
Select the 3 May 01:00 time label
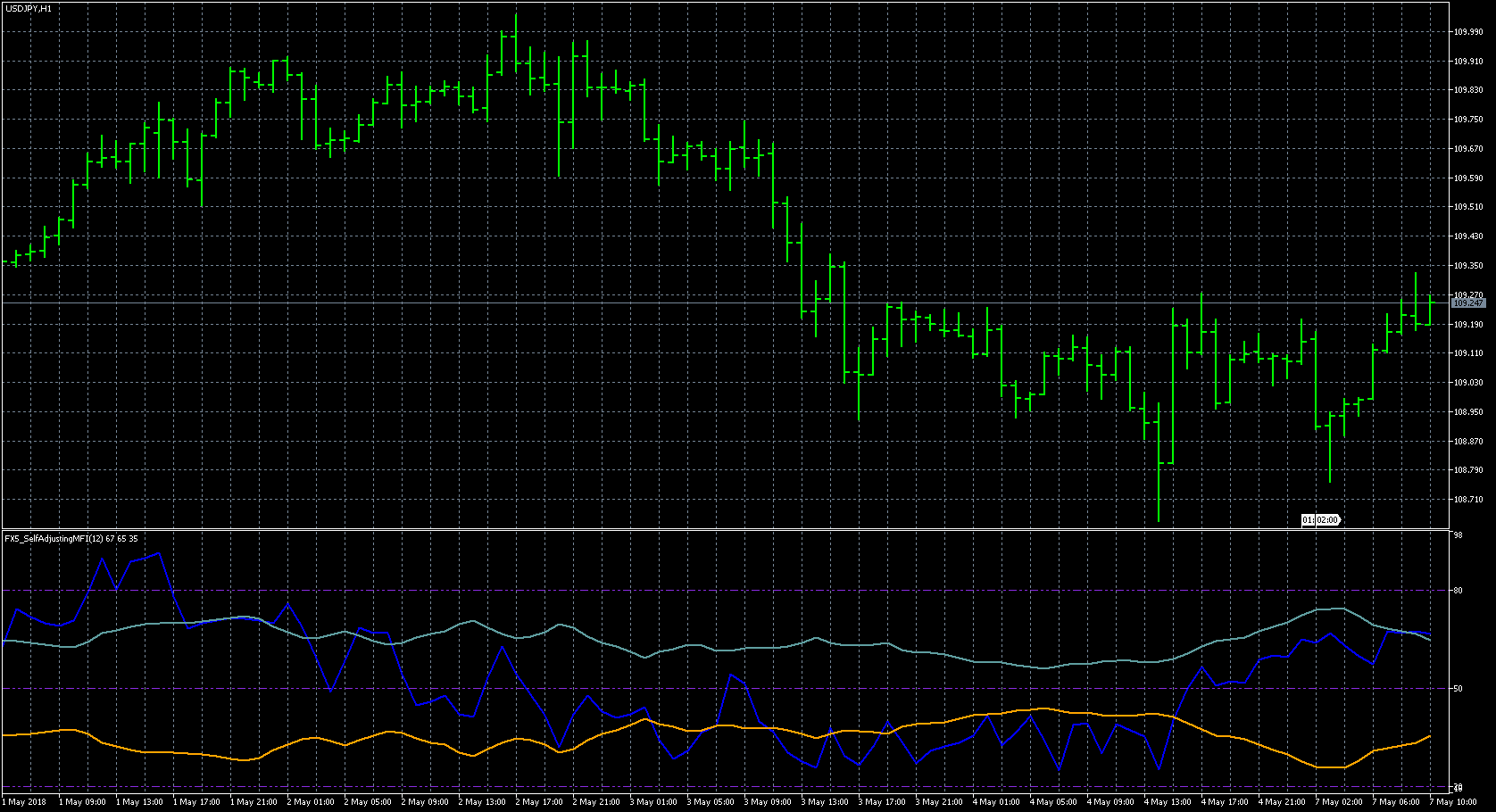[x=653, y=802]
